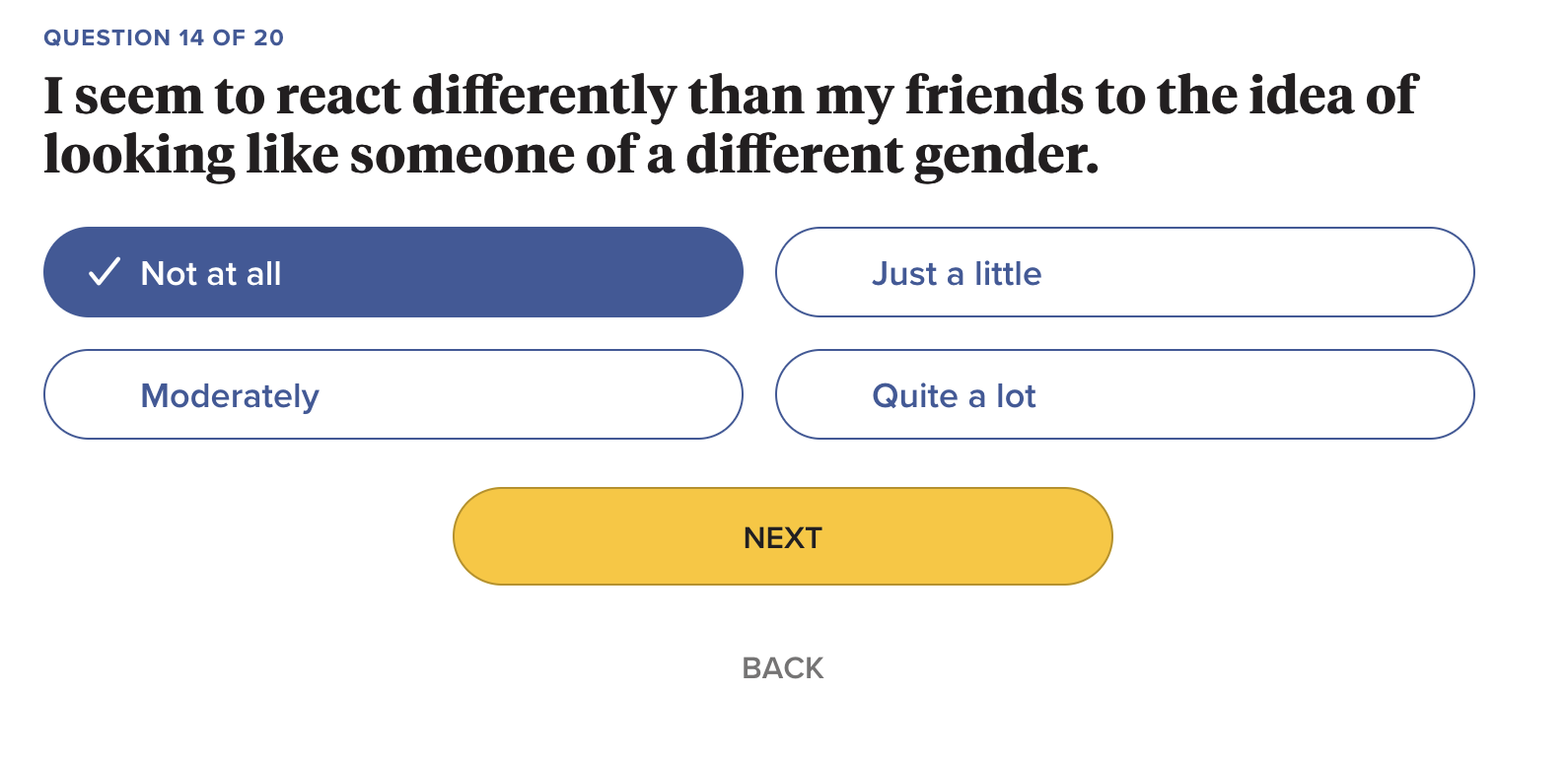Image resolution: width=1568 pixels, height=763 pixels.
Task: Pick "Moderately" as the answer
Action: 392,394
